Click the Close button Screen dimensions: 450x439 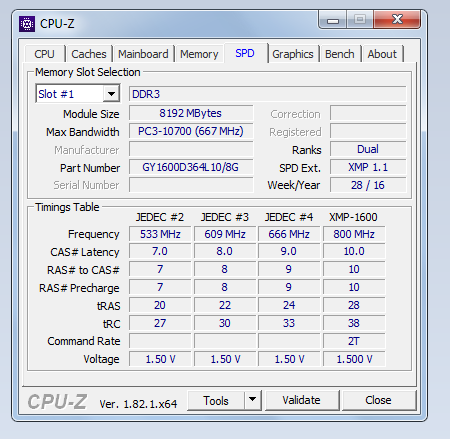378,400
